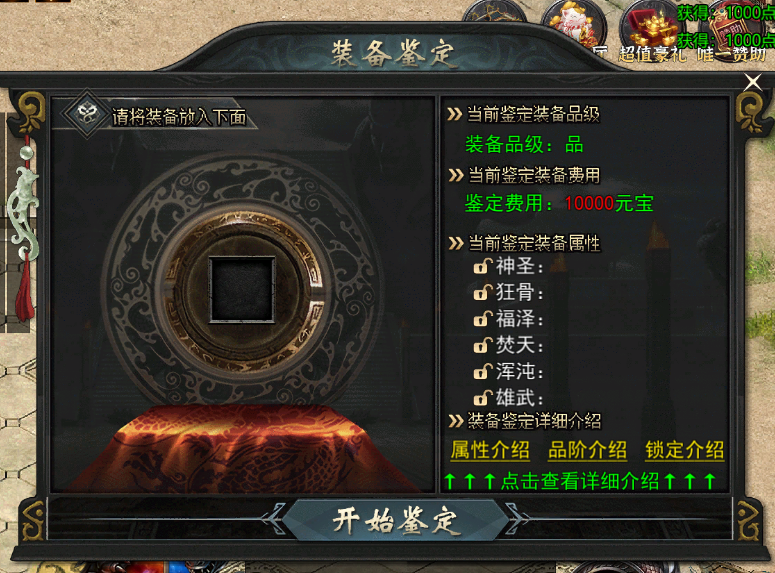Expand the 当前鉴定装备费用 section arrow
The width and height of the screenshot is (775, 573).
point(456,175)
